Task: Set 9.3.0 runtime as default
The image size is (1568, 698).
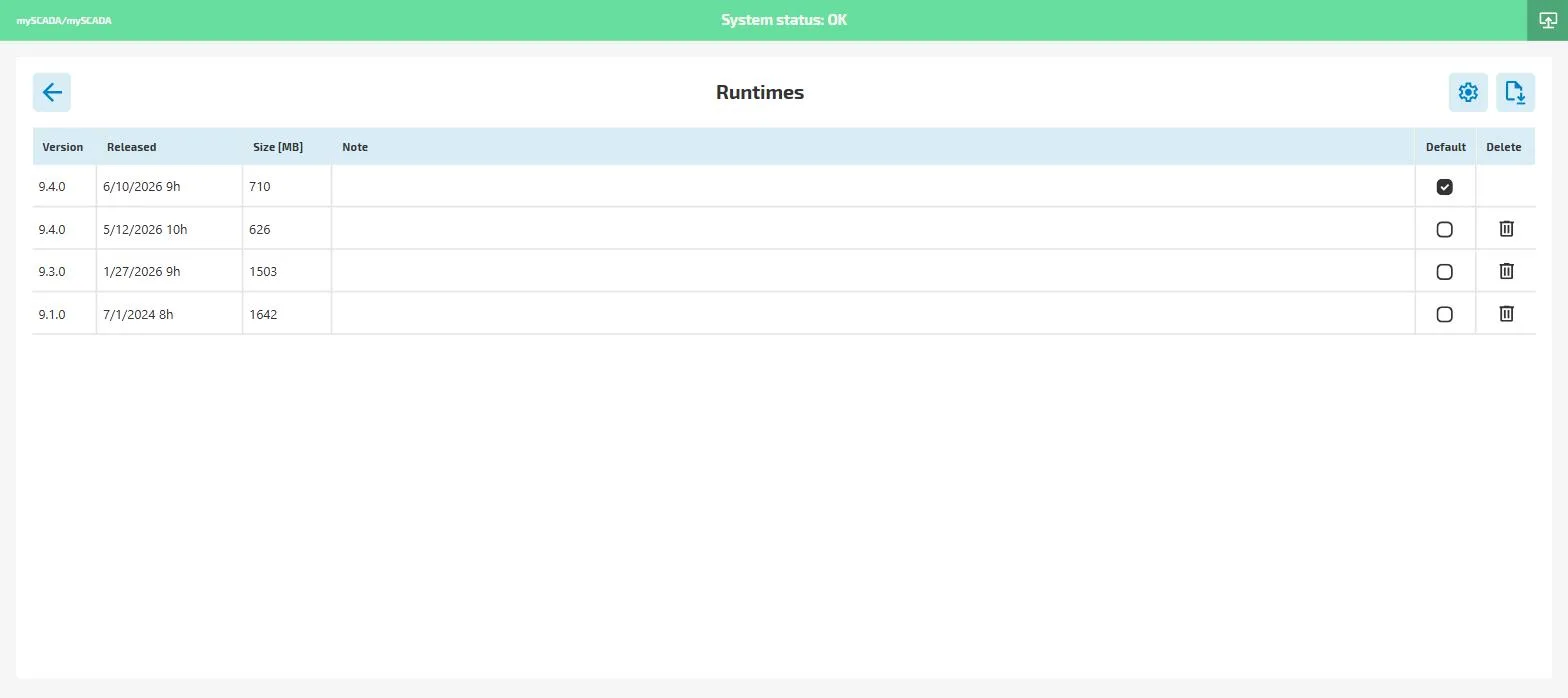Action: (x=1444, y=272)
